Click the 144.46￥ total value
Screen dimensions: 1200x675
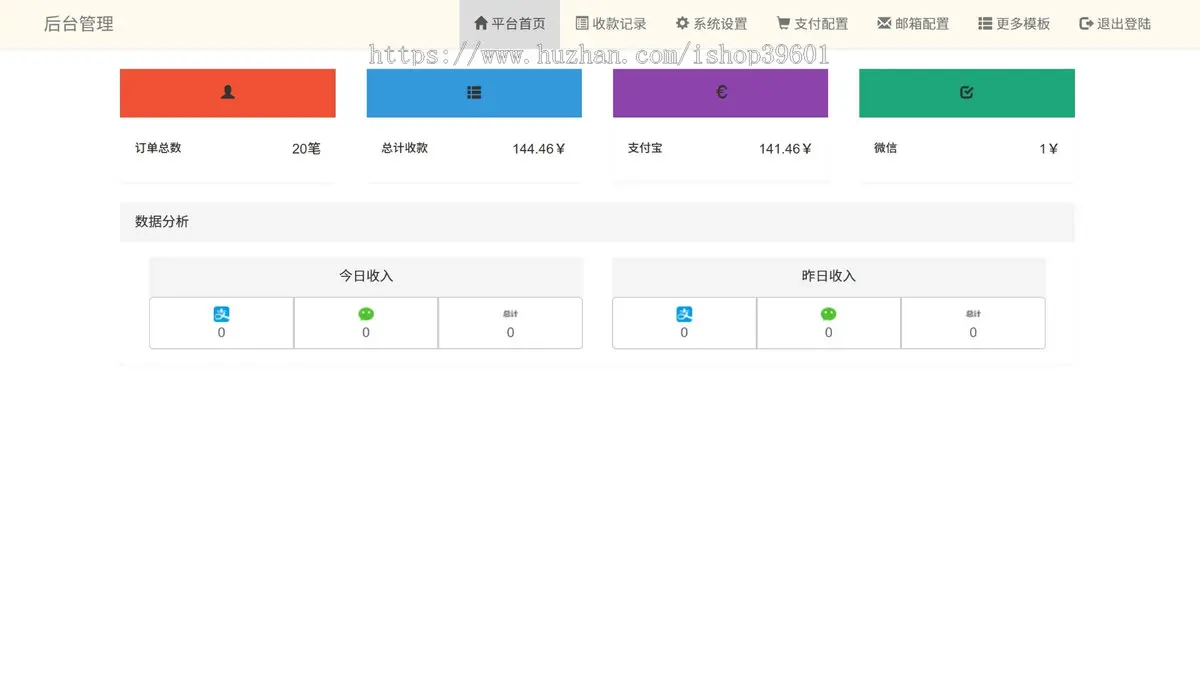[x=539, y=149]
